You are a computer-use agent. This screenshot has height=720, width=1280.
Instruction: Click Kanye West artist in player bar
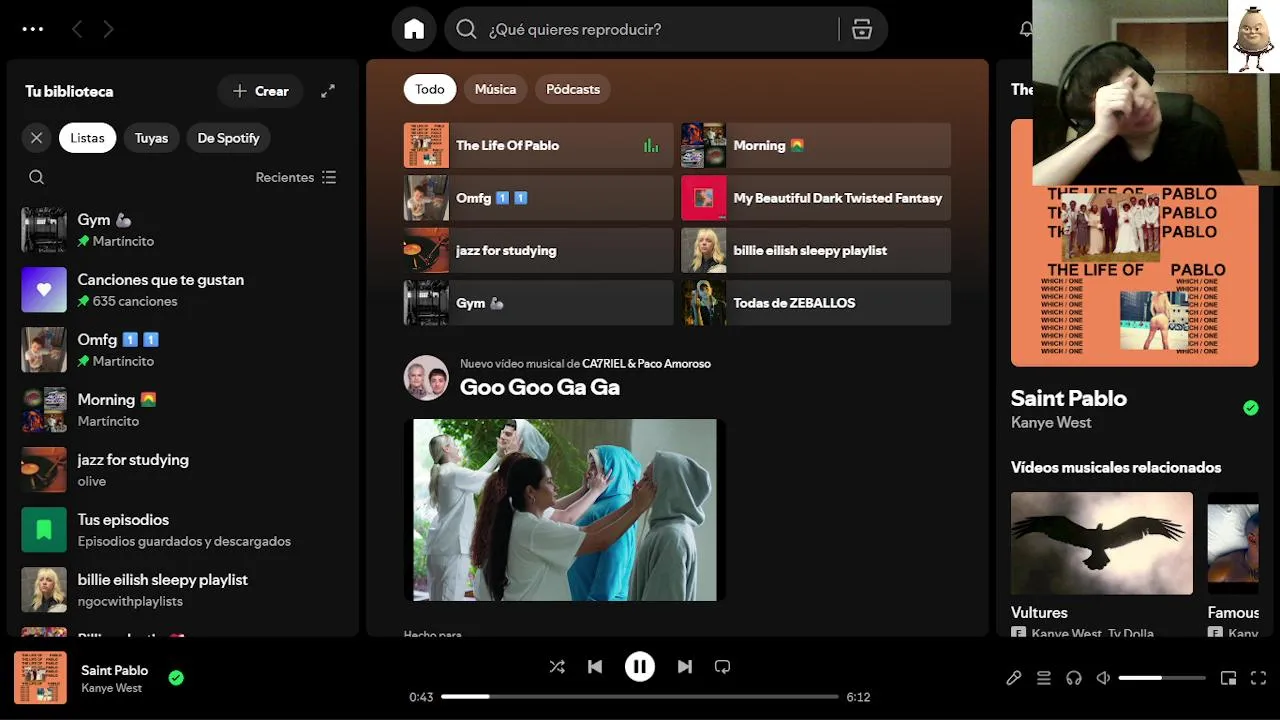[x=112, y=688]
